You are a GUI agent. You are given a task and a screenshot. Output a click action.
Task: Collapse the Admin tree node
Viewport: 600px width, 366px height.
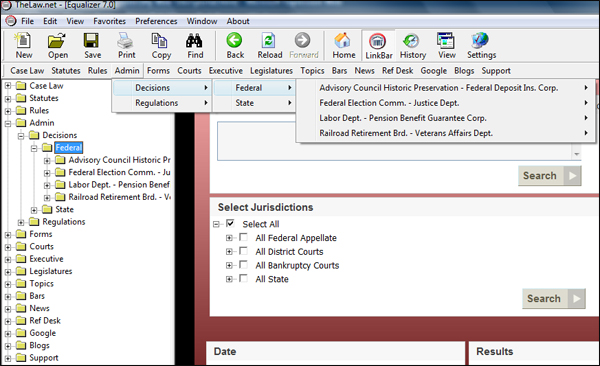(x=8, y=123)
